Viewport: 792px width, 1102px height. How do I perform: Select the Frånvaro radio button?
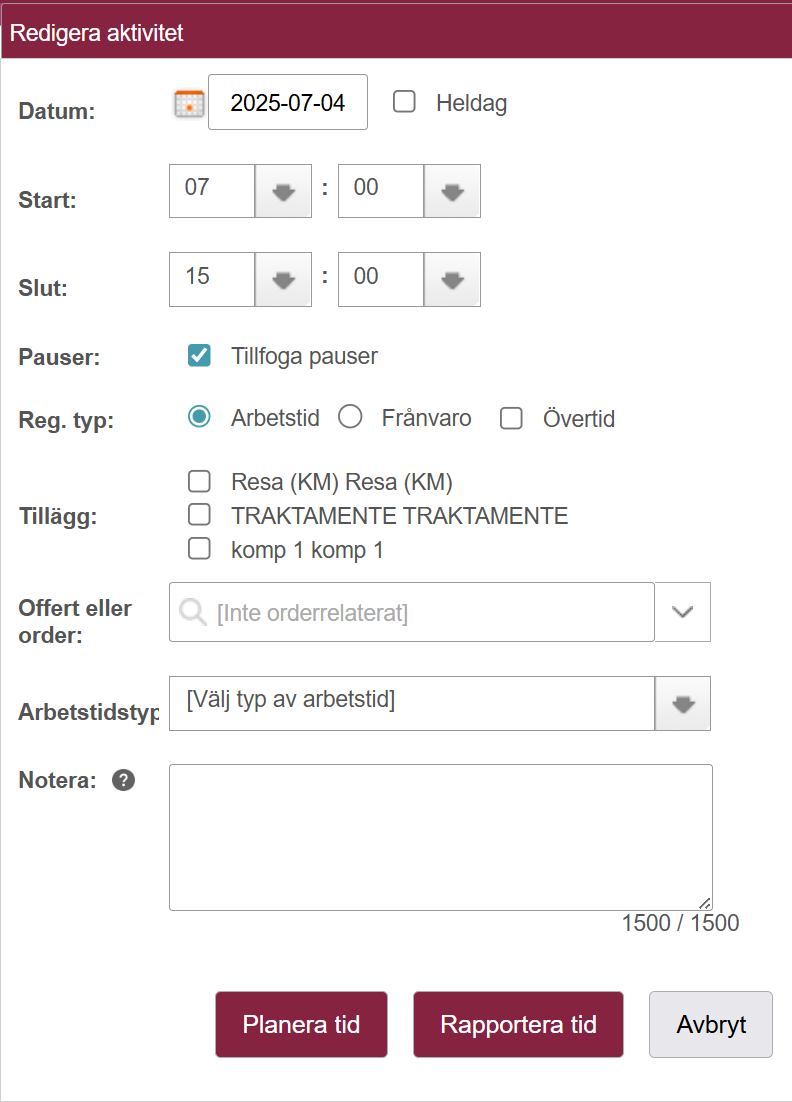click(x=350, y=417)
